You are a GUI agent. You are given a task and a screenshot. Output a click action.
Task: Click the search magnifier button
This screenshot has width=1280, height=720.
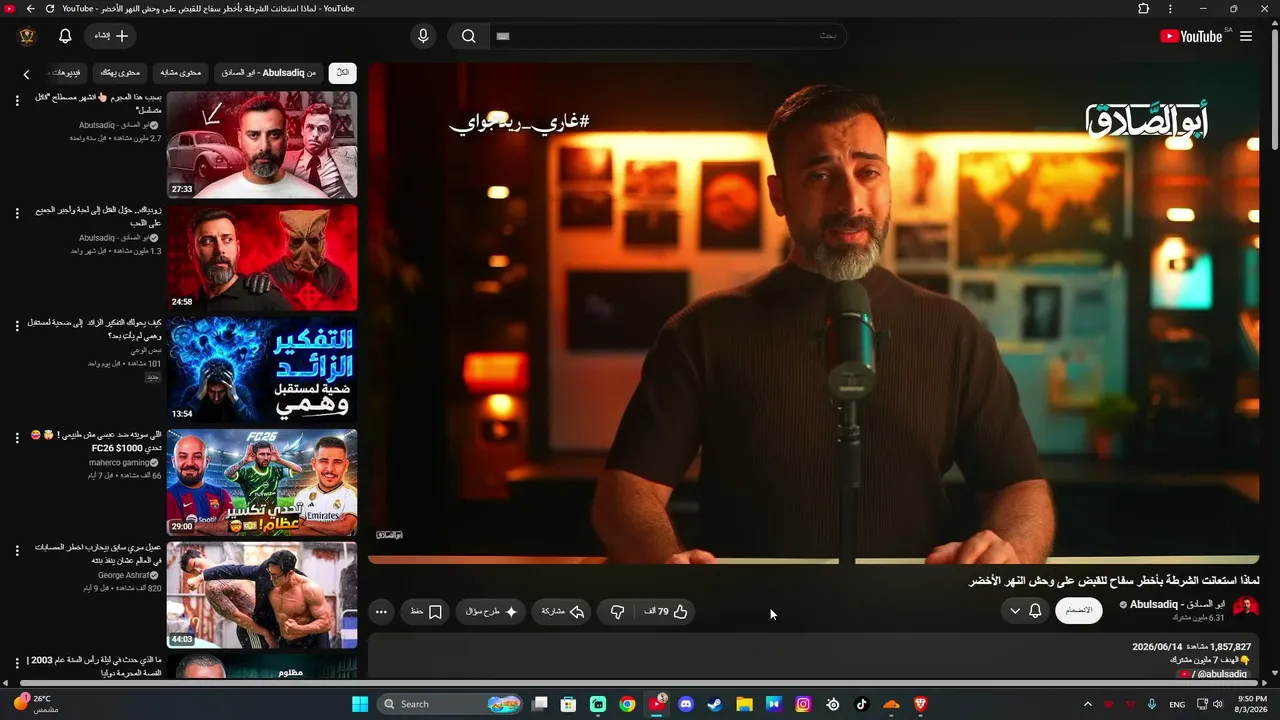tap(468, 36)
